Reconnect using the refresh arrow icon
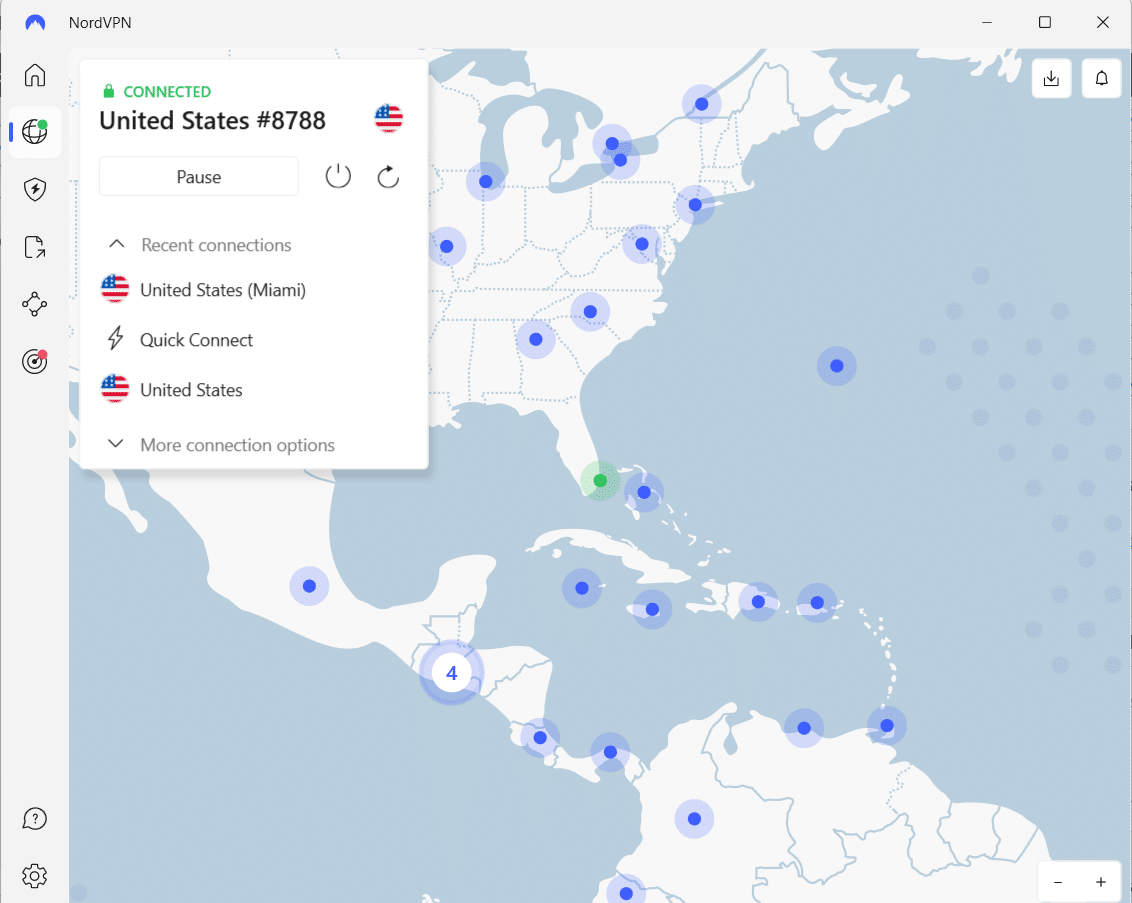1132x903 pixels. tap(388, 176)
